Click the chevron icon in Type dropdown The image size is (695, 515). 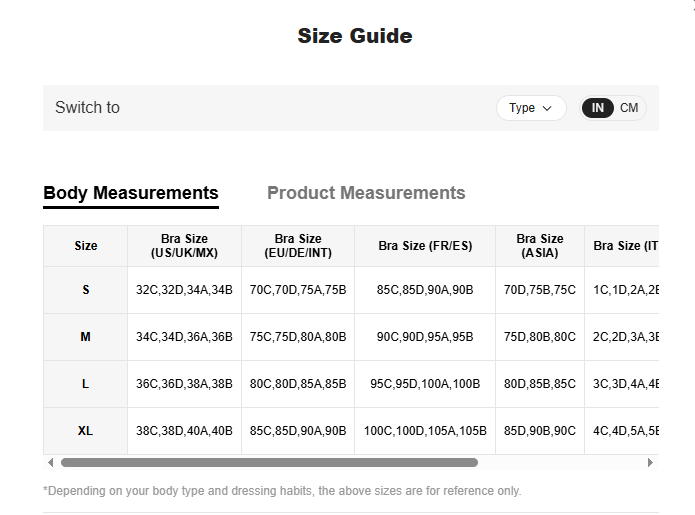(x=547, y=108)
